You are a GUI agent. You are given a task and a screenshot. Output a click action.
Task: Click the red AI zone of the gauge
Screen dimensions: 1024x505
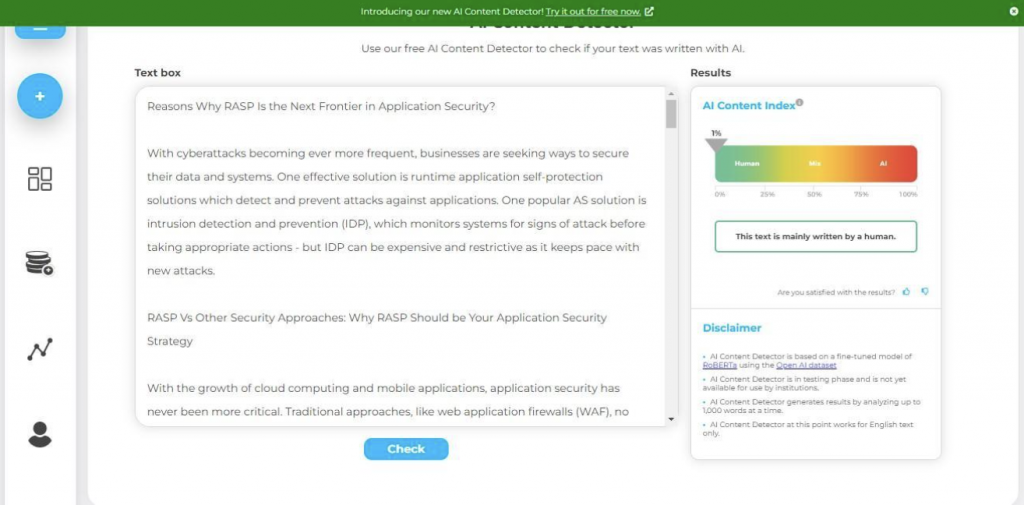click(883, 163)
